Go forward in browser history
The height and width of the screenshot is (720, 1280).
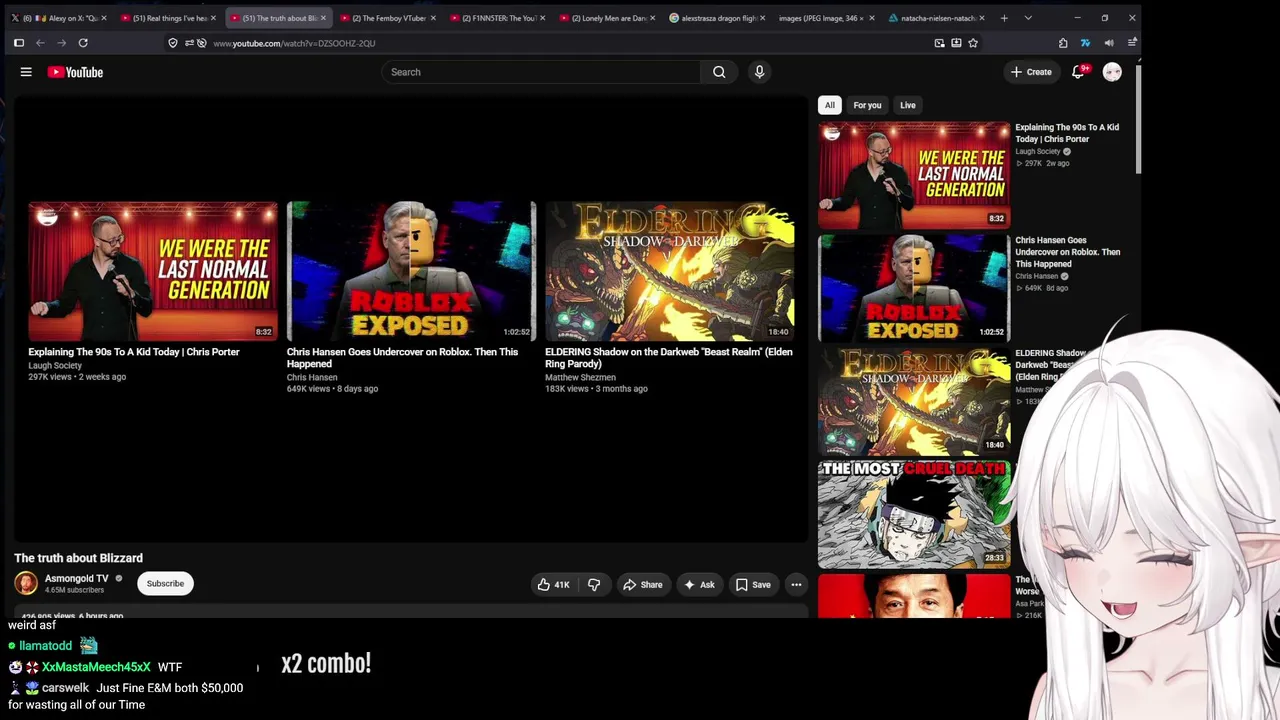coord(61,43)
